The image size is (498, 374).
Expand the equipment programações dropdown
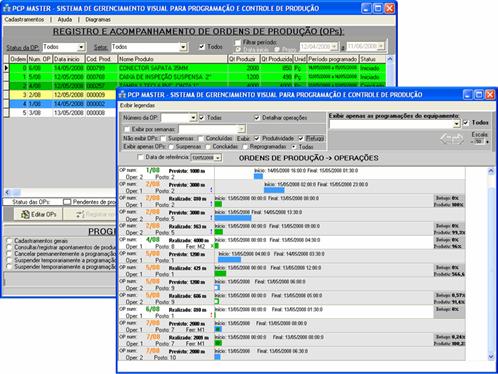click(456, 124)
